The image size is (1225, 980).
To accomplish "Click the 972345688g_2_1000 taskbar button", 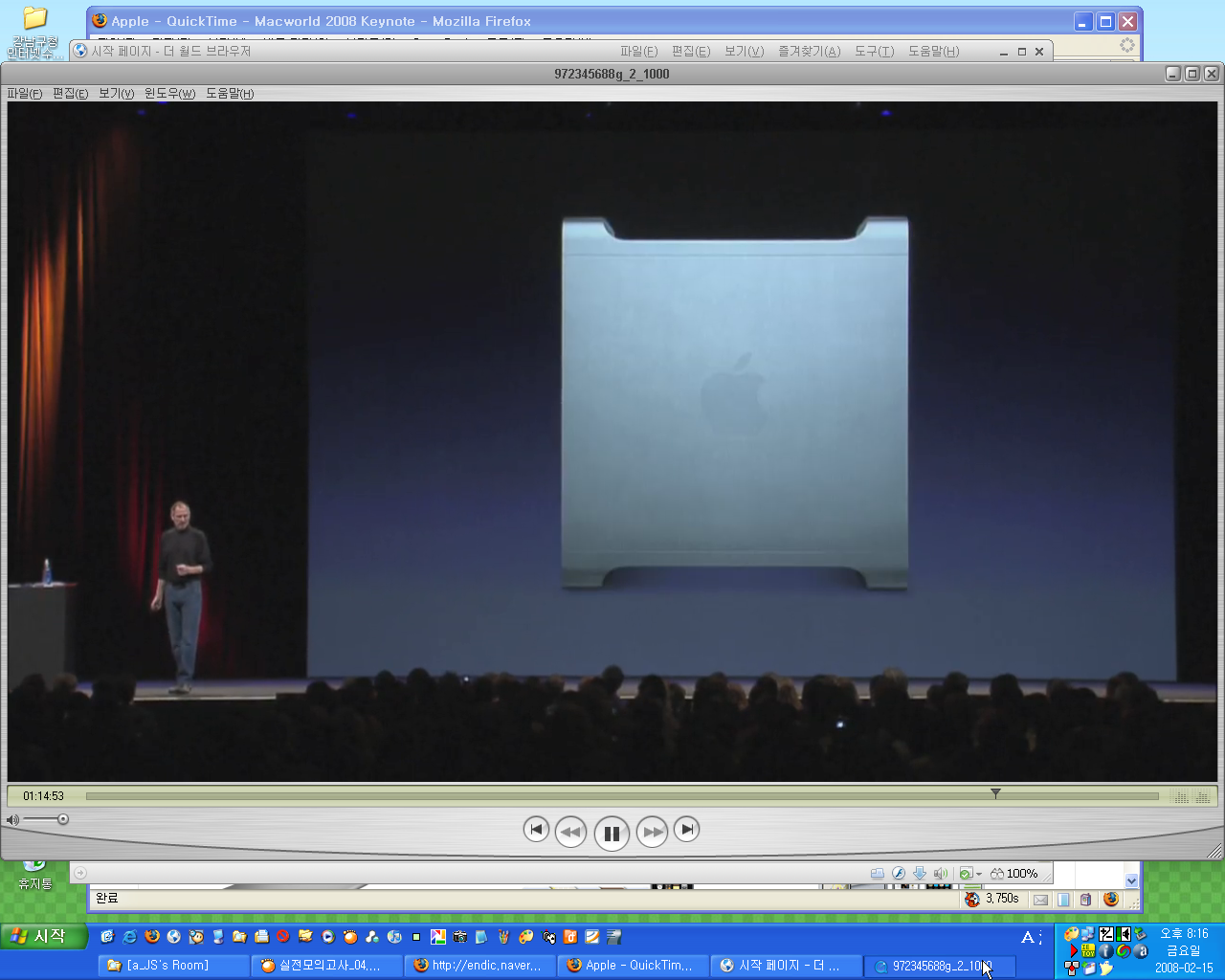I will pyautogui.click(x=939, y=966).
